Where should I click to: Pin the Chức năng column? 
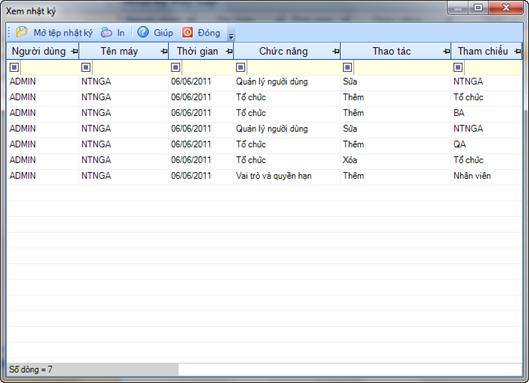click(336, 52)
